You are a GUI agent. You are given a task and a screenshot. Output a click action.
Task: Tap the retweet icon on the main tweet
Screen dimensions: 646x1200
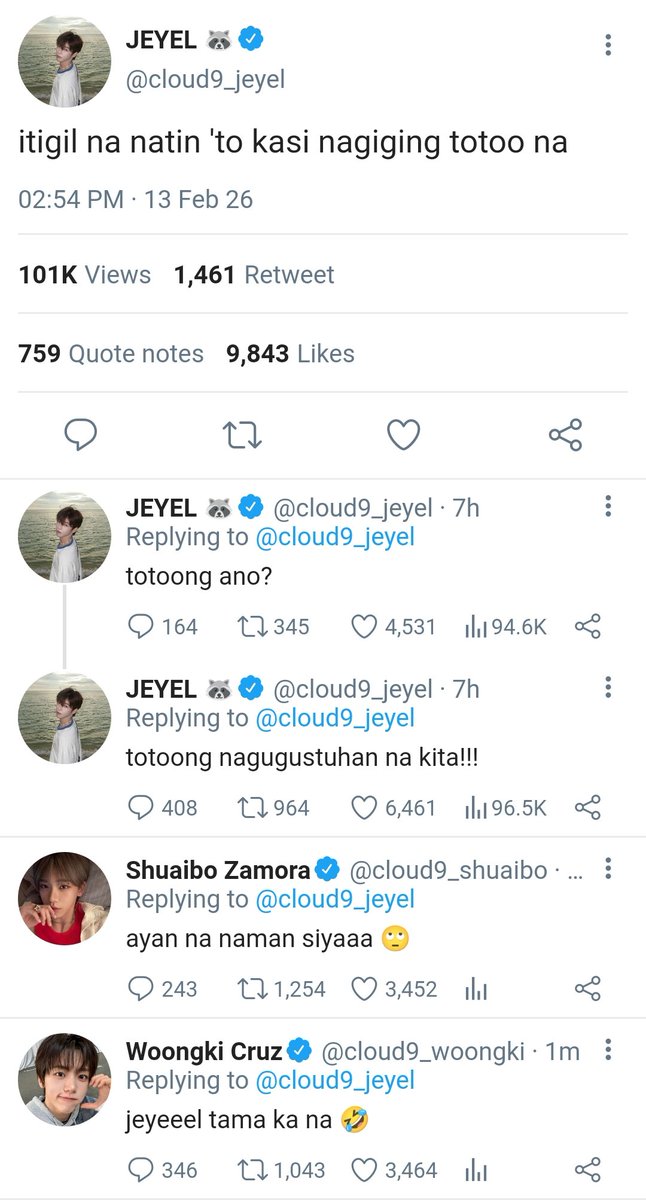pos(241,435)
